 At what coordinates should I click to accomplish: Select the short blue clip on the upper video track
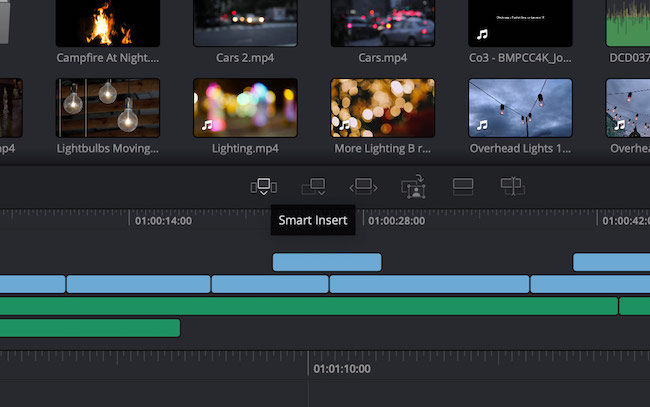point(327,262)
